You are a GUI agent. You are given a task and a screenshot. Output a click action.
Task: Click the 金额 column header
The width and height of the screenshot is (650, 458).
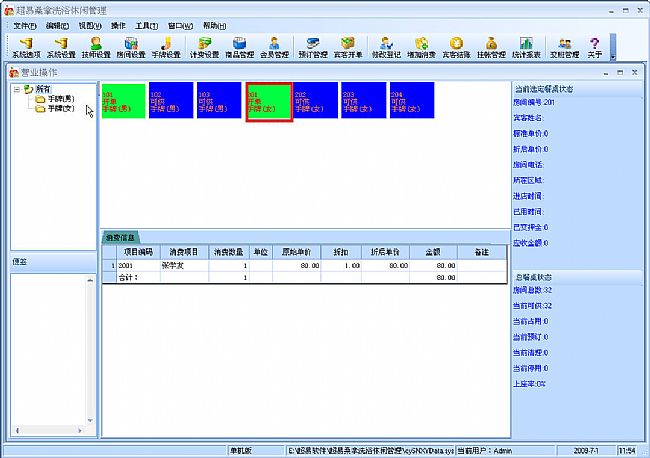pos(433,252)
